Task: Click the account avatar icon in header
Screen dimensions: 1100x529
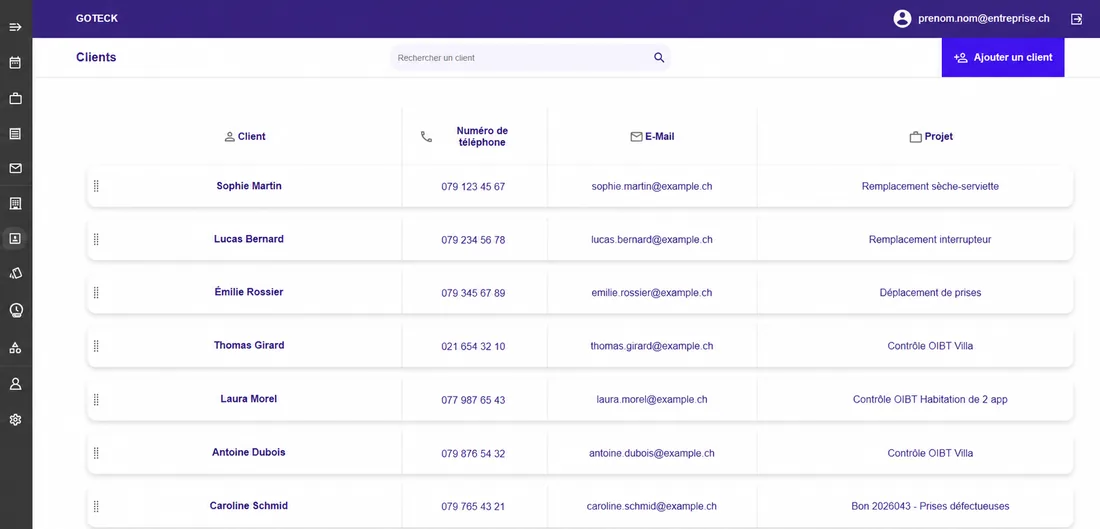Action: (902, 19)
